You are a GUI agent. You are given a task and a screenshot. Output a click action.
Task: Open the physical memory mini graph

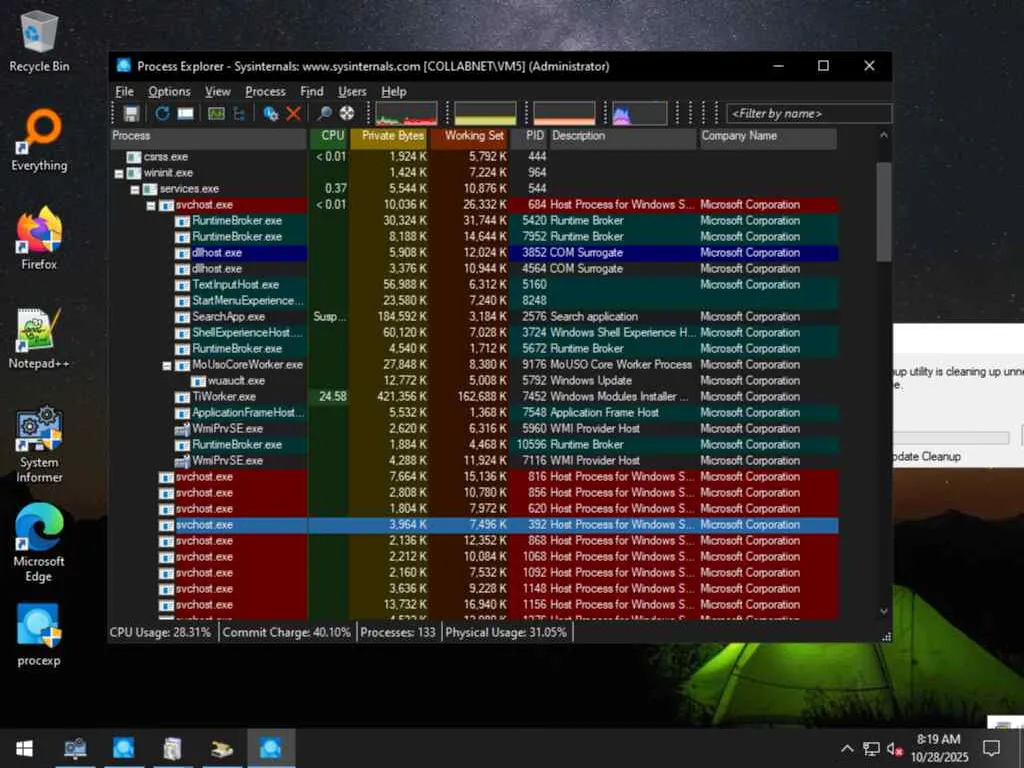pos(564,114)
